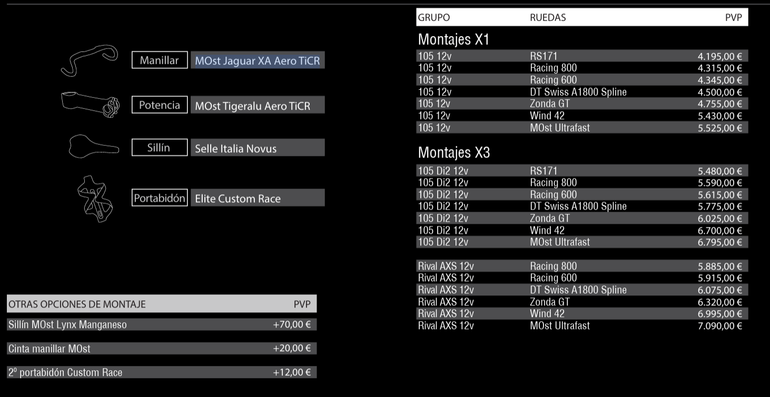Screen dimensions: 770x397
Task: Select the Sillín label box
Action: pyautogui.click(x=160, y=147)
